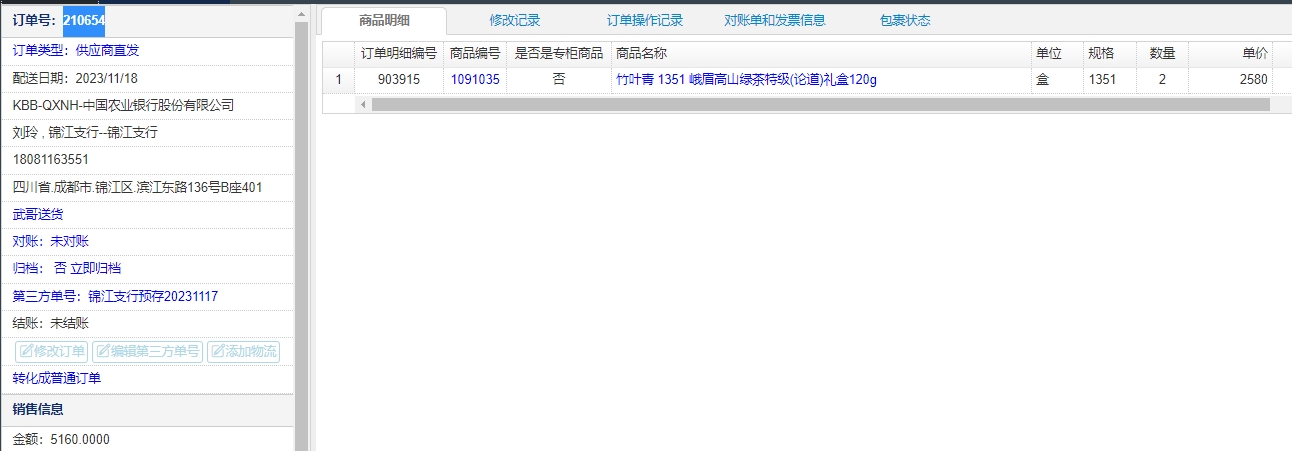
Task: Click the 武哥送货 link
Action: point(38,214)
